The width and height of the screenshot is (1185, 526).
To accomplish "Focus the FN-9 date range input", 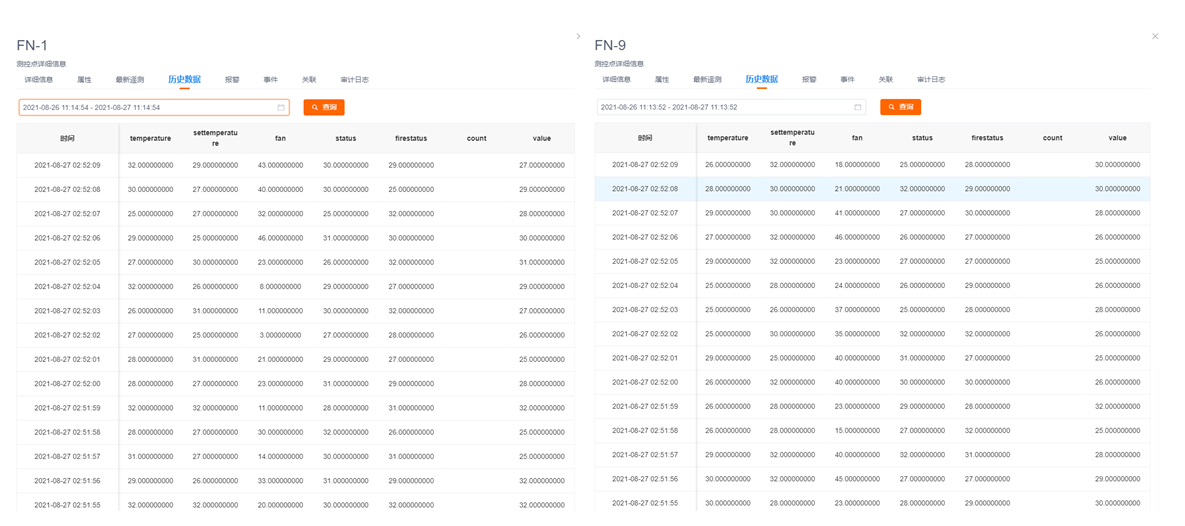I will [x=731, y=107].
